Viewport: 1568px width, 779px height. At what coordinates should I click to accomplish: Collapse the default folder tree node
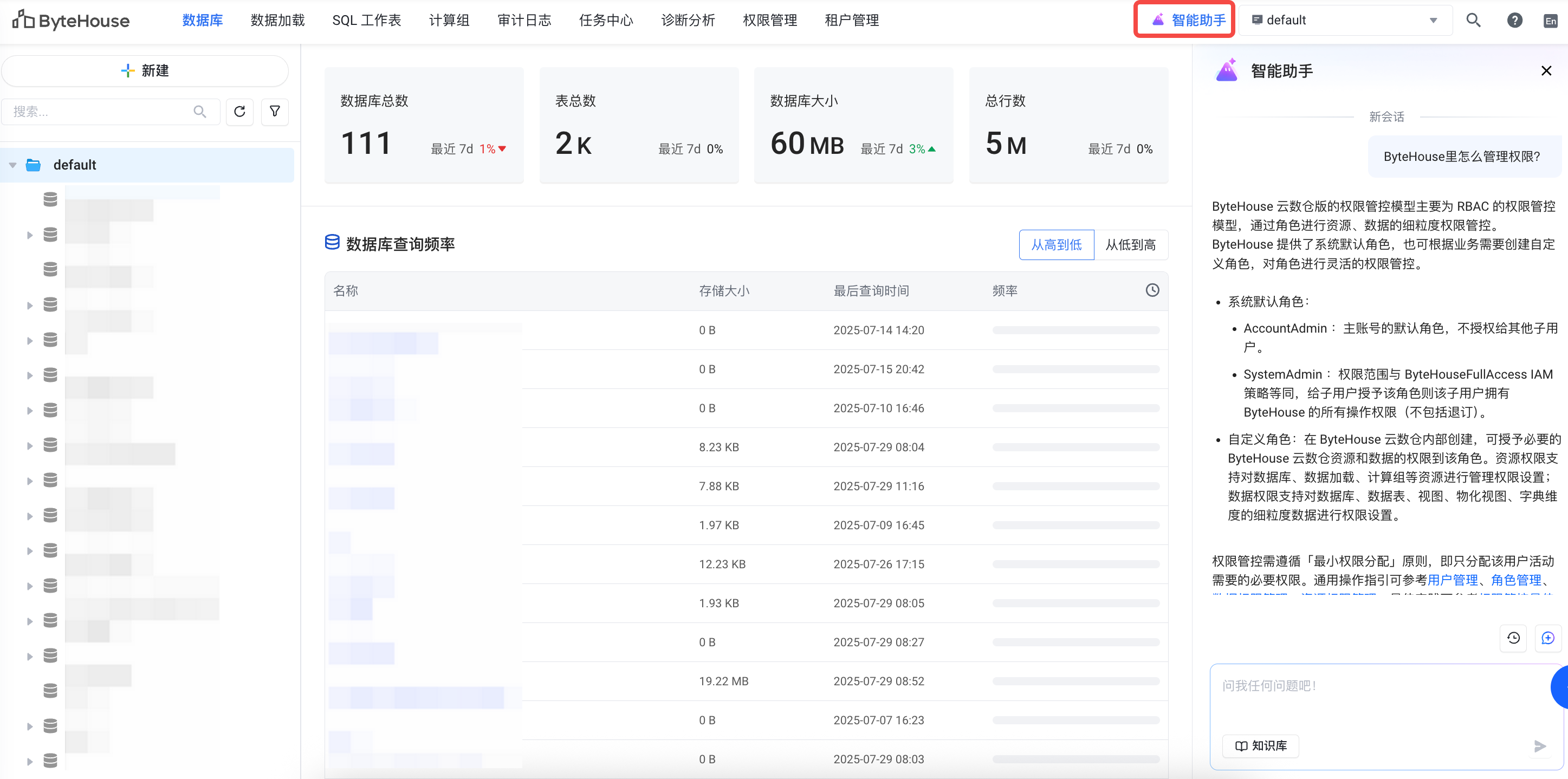(13, 165)
